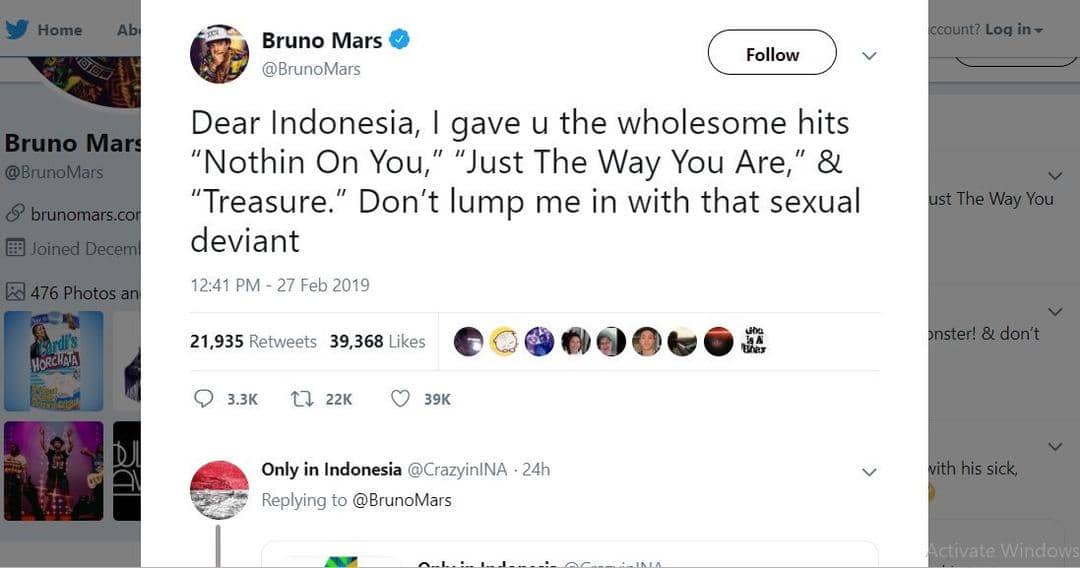This screenshot has height=568, width=1080.
Task: Click the reply speech bubble icon
Action: 204,399
